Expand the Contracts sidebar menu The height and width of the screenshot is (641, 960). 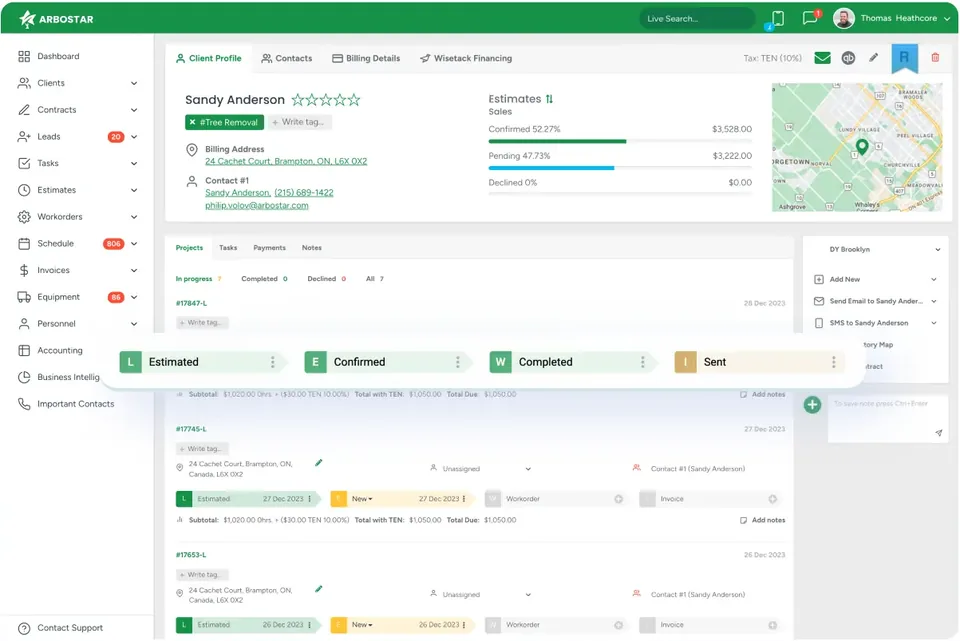[x=133, y=110]
